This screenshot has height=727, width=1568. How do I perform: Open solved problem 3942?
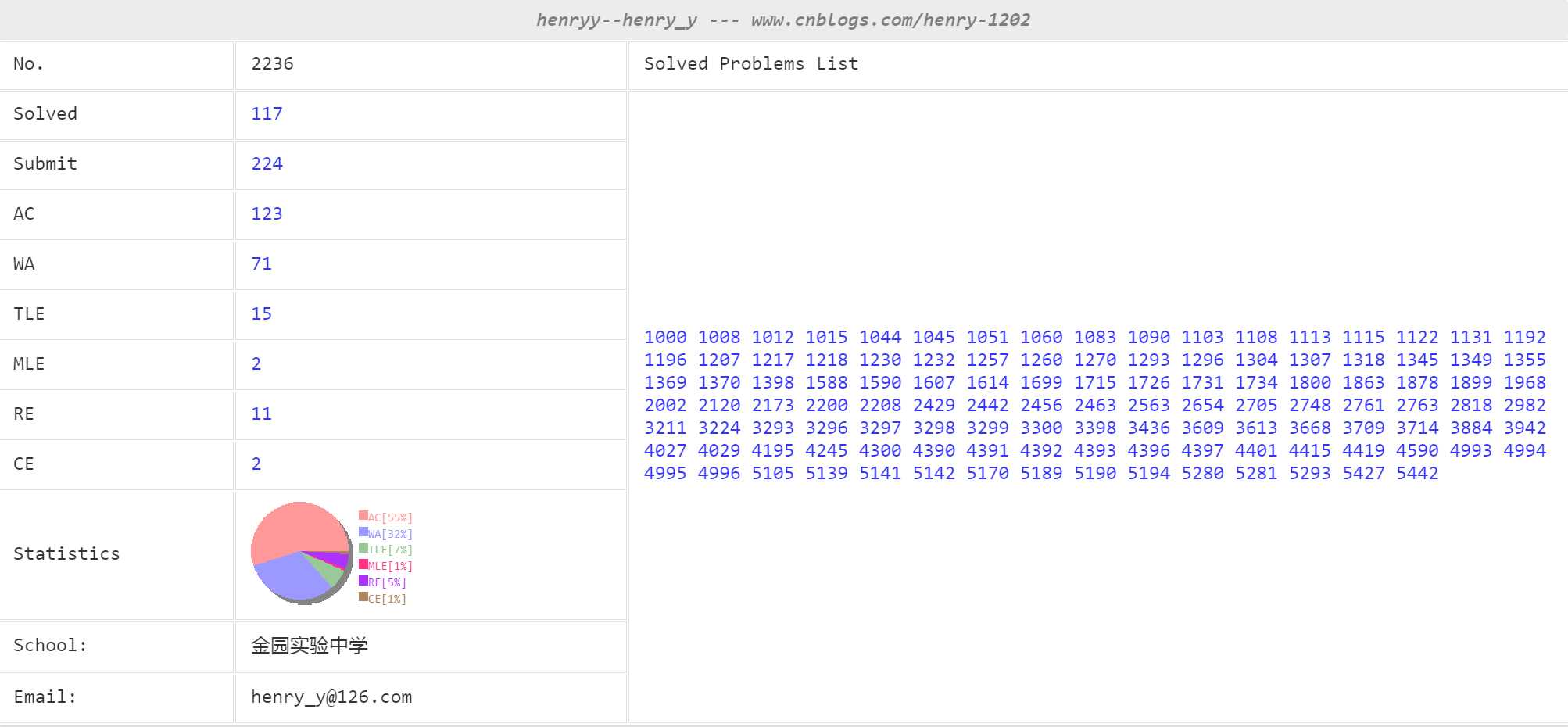(x=1525, y=428)
